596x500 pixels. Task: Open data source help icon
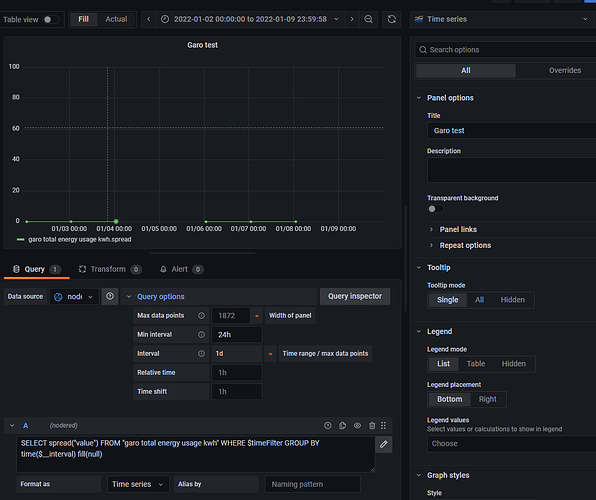point(110,296)
